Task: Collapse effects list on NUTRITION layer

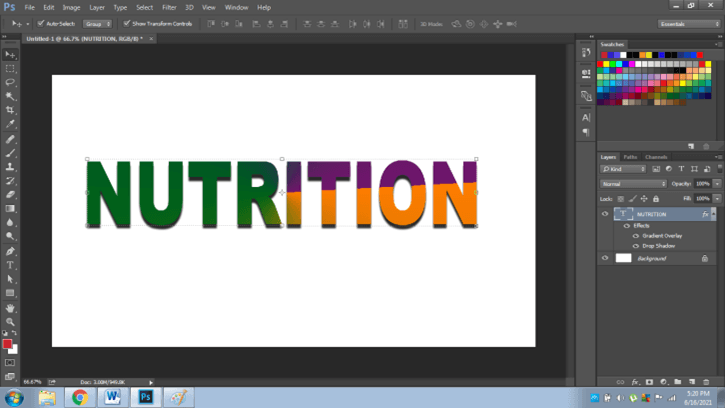Action: pyautogui.click(x=713, y=214)
